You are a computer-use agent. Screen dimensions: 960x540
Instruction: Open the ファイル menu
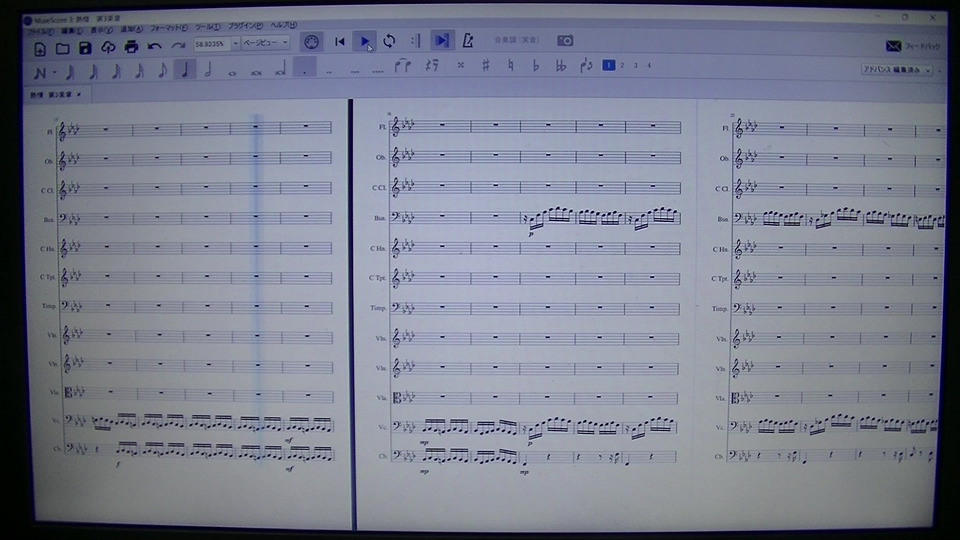point(39,31)
